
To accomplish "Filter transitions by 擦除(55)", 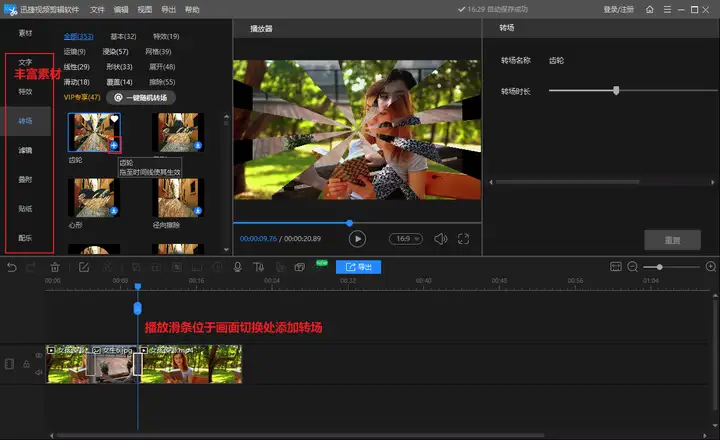I will tap(162, 82).
